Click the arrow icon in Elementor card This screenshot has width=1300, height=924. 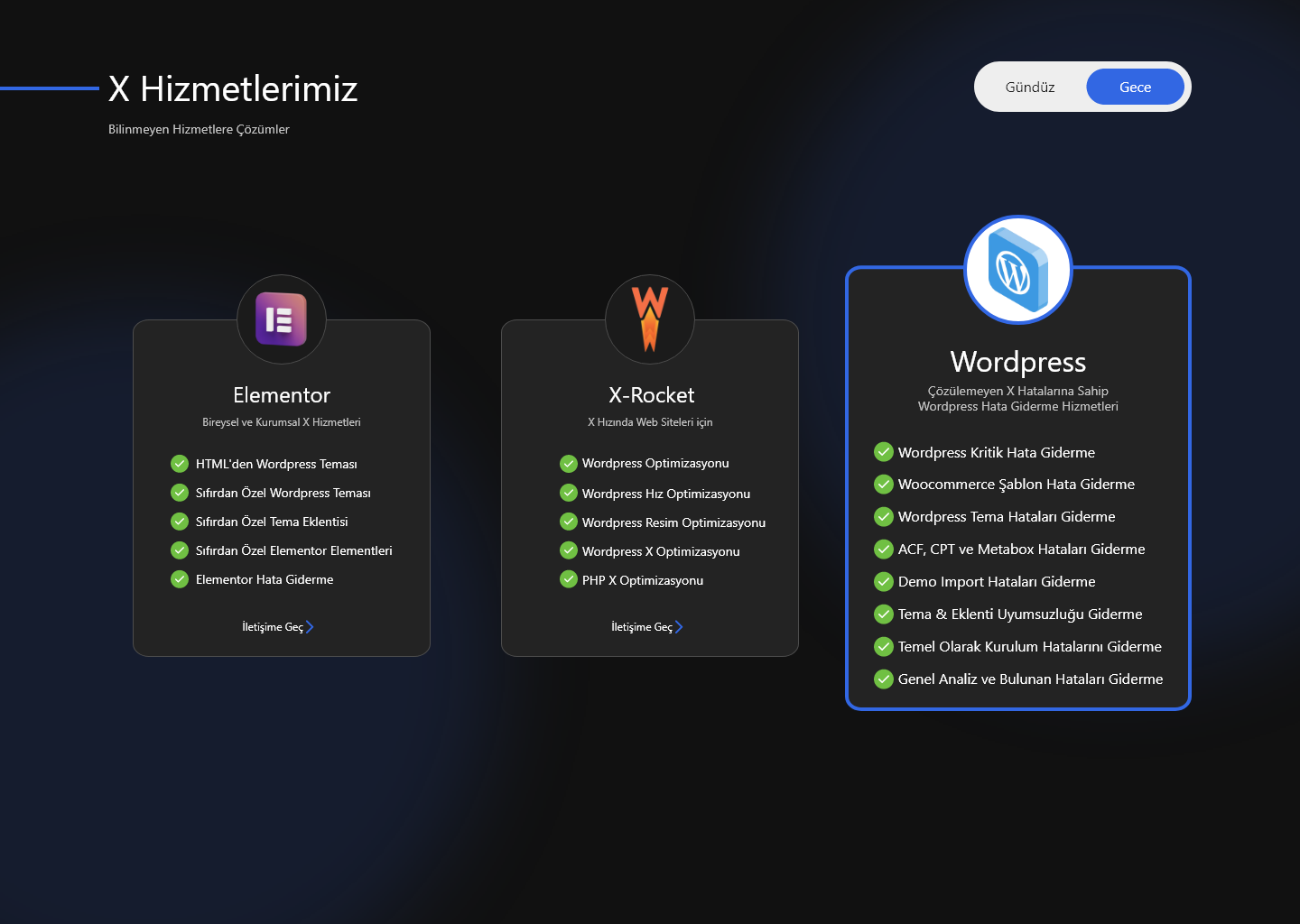310,627
